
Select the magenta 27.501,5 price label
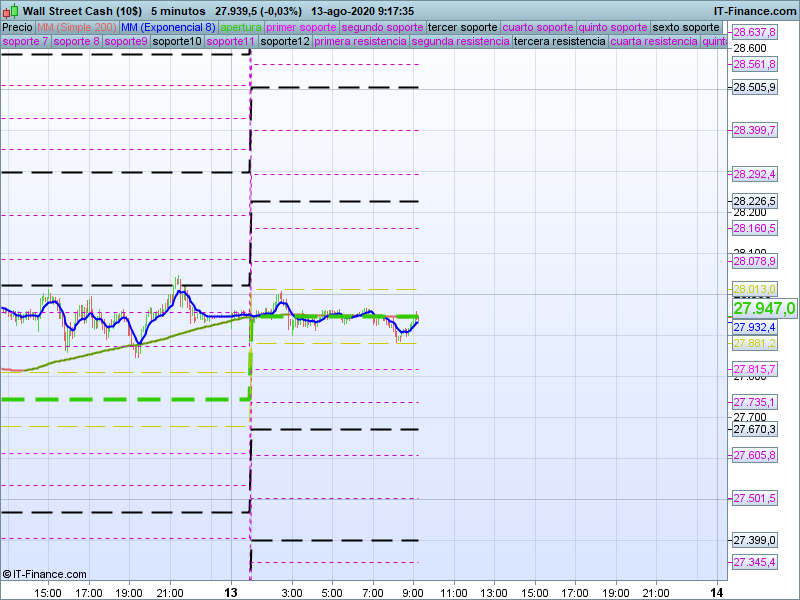[x=754, y=498]
